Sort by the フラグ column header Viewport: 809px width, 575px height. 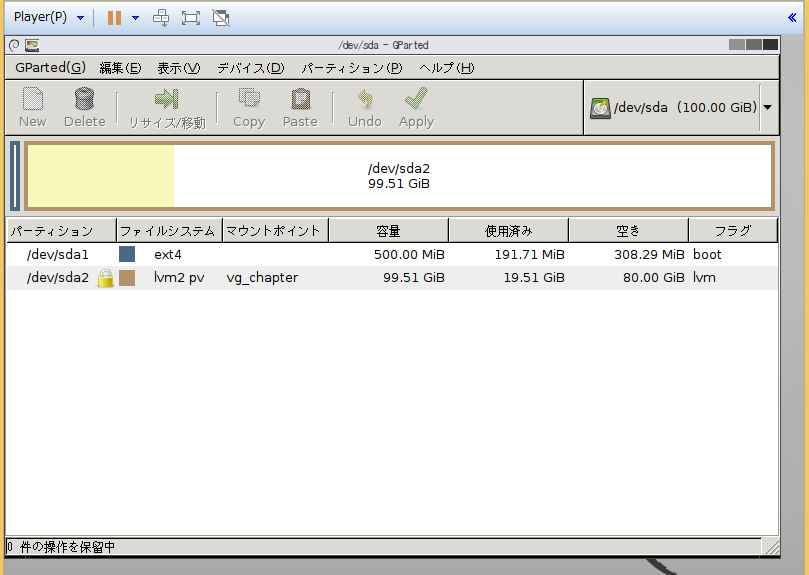pos(733,231)
